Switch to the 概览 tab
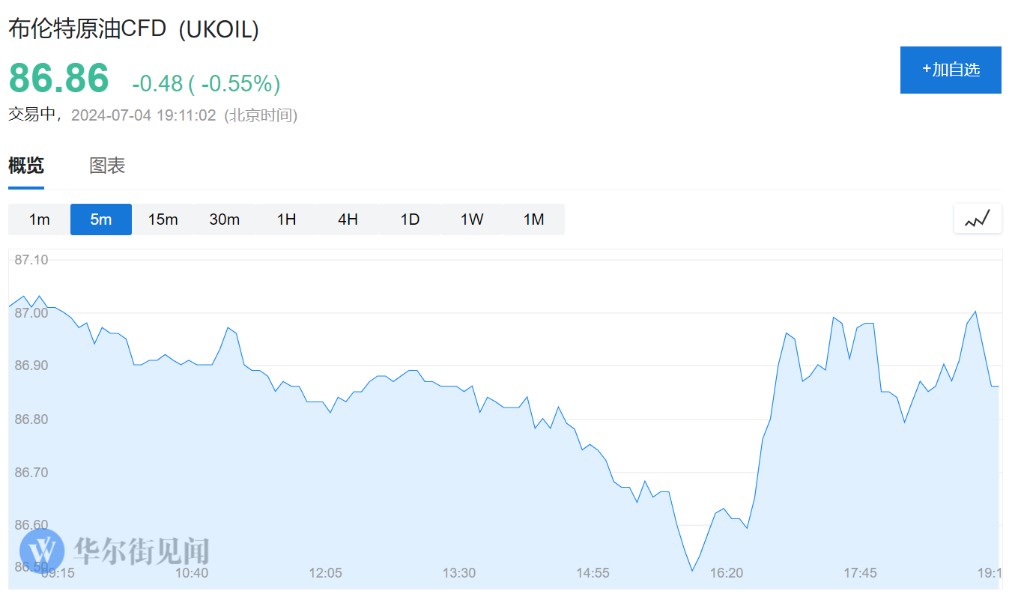Image resolution: width=1024 pixels, height=603 pixels. [26, 166]
